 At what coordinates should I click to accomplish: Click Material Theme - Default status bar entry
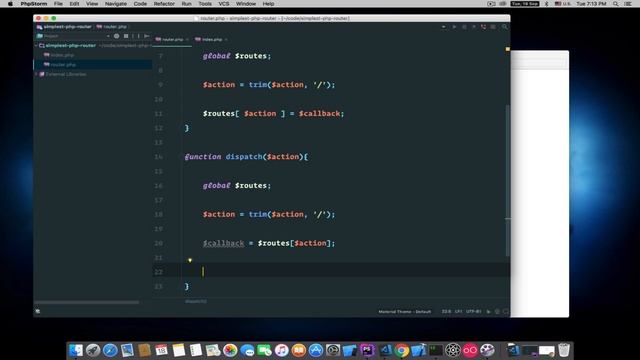coord(404,311)
